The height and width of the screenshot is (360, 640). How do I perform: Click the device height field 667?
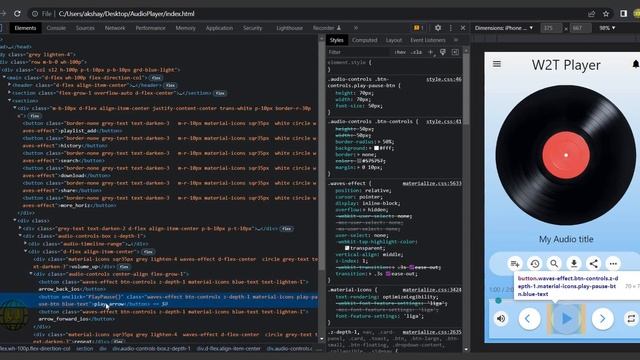(580, 28)
